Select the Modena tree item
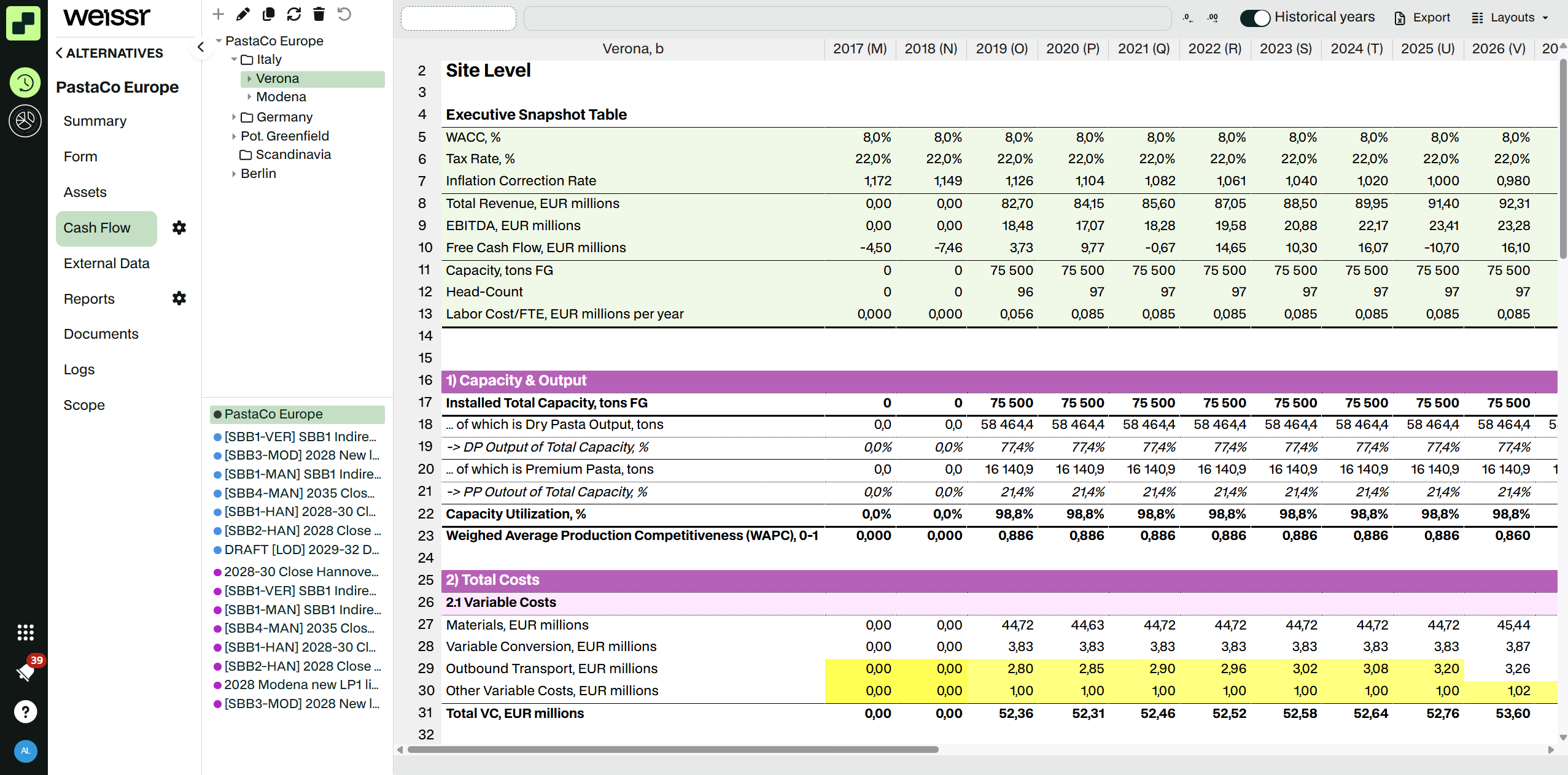Viewport: 1568px width, 775px height. tap(281, 97)
